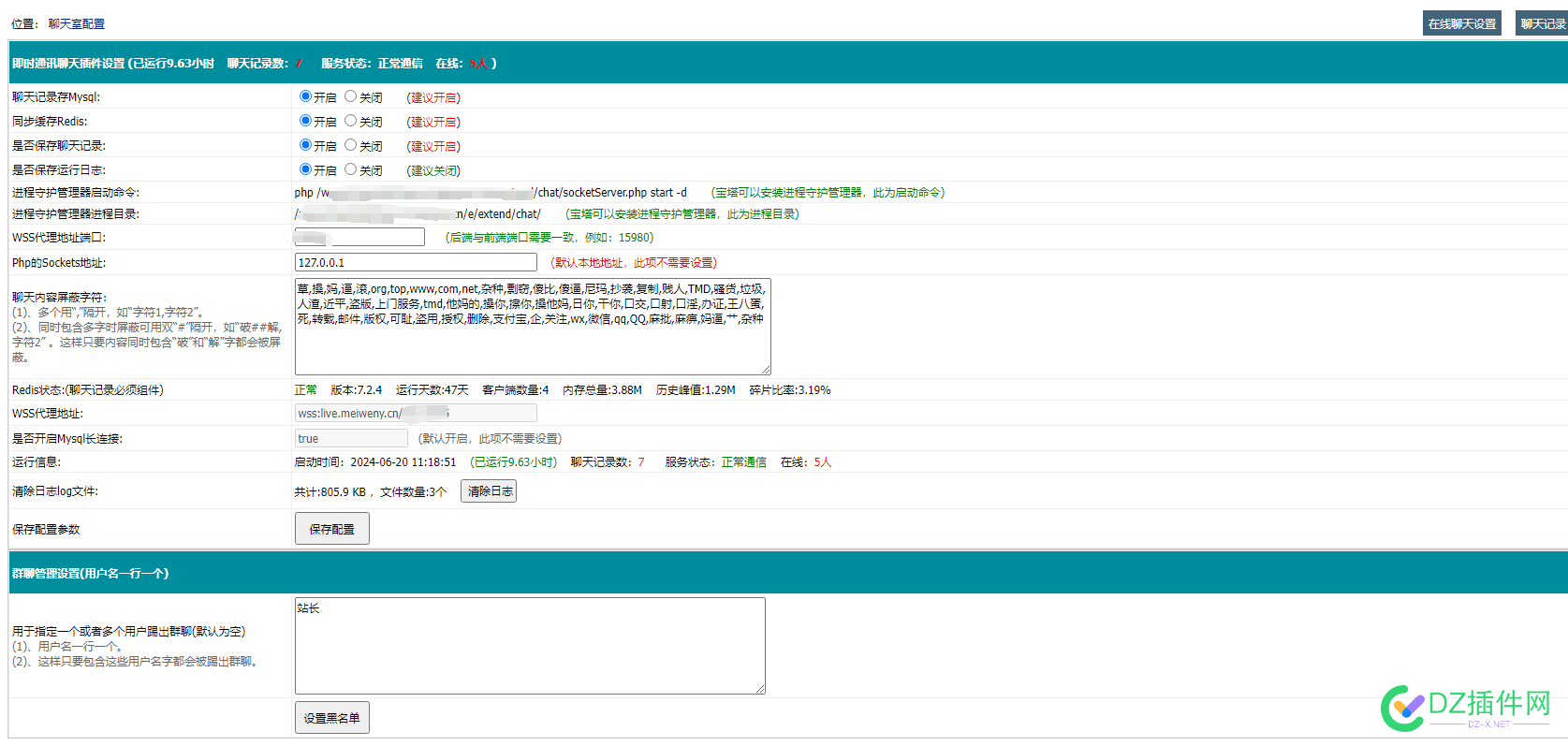Click the Redis 版本:7.2.4 status text

pos(357,389)
